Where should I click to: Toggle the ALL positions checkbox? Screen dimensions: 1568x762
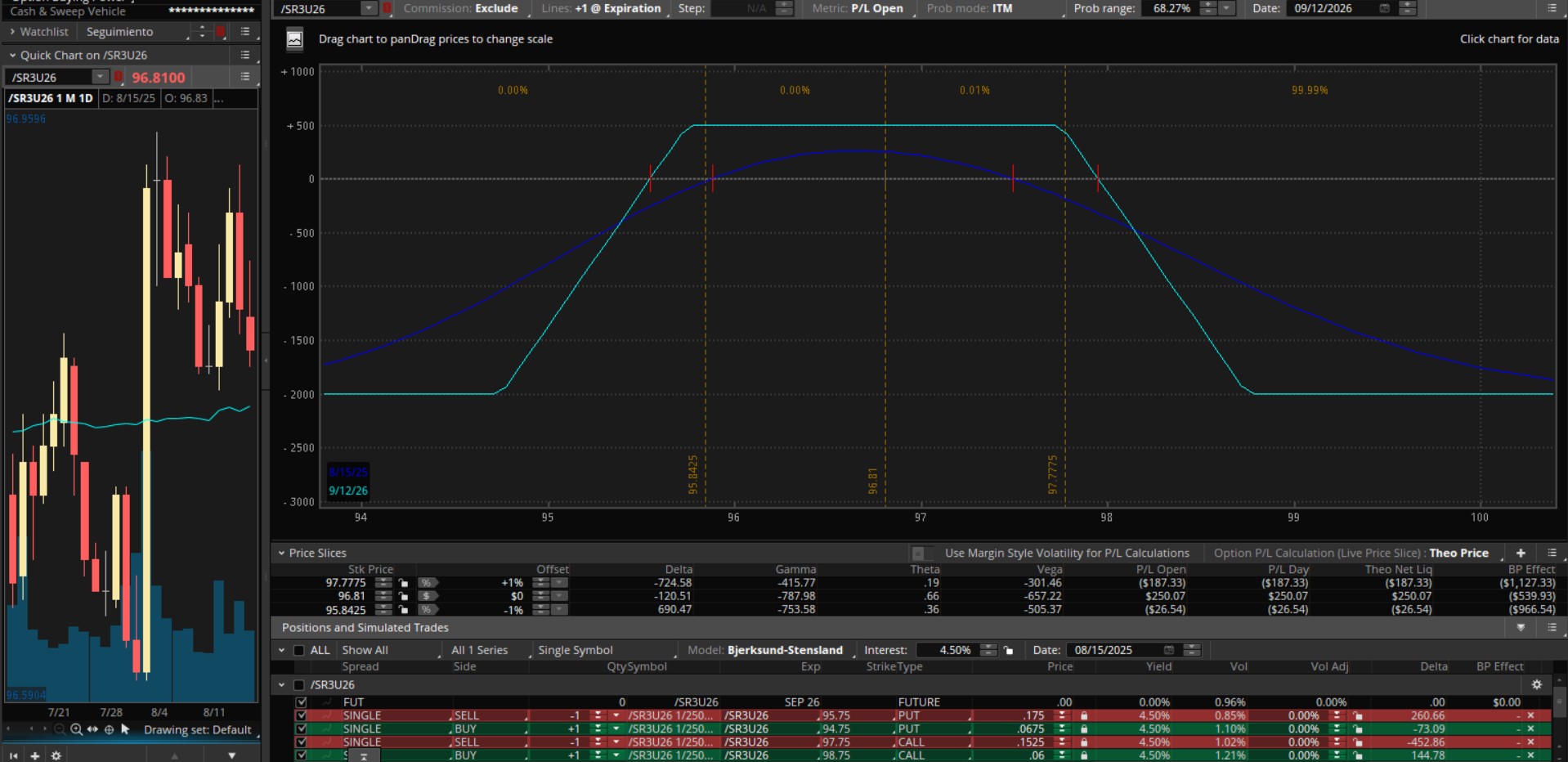coord(299,651)
